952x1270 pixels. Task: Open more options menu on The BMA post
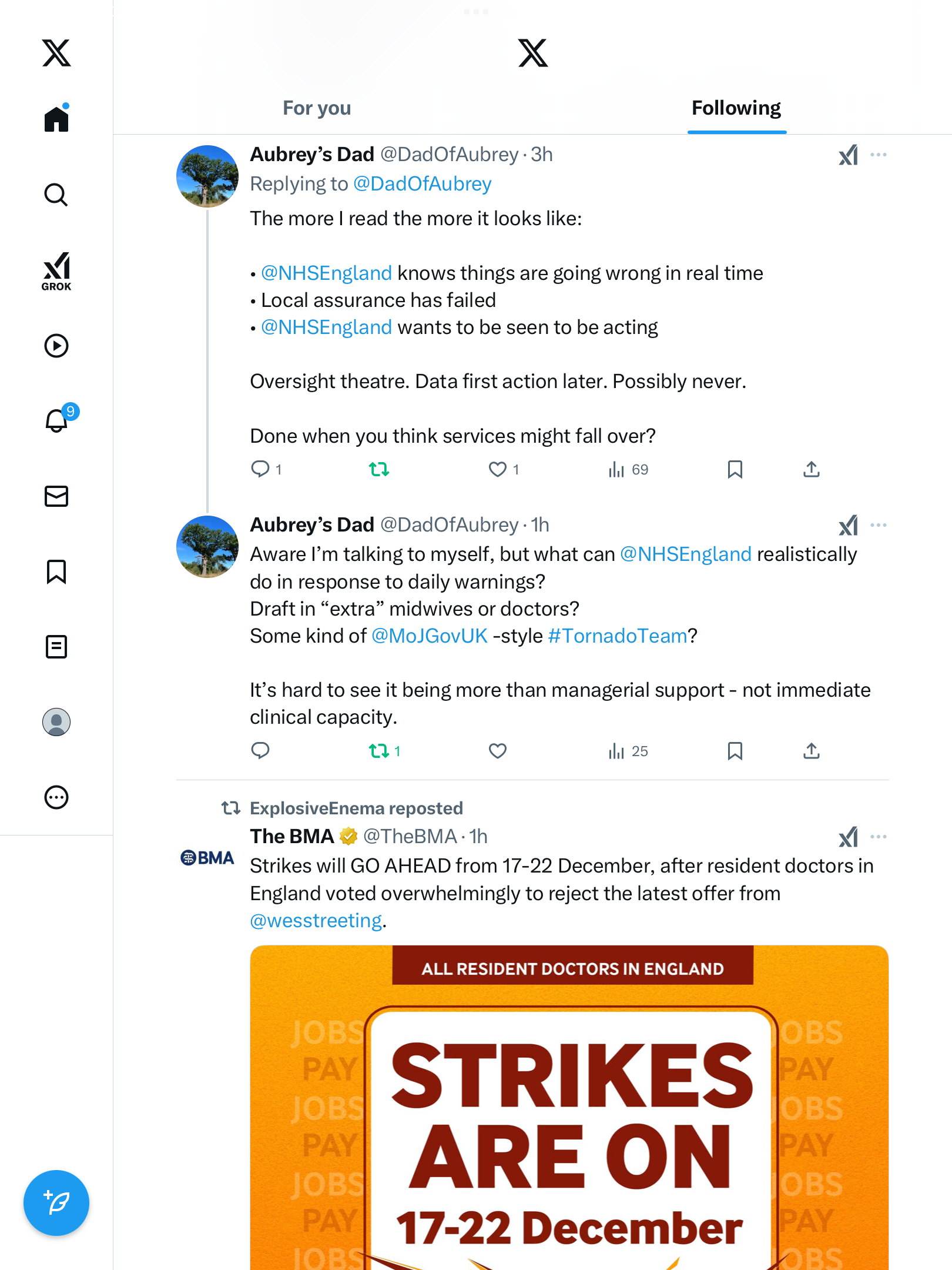879,837
